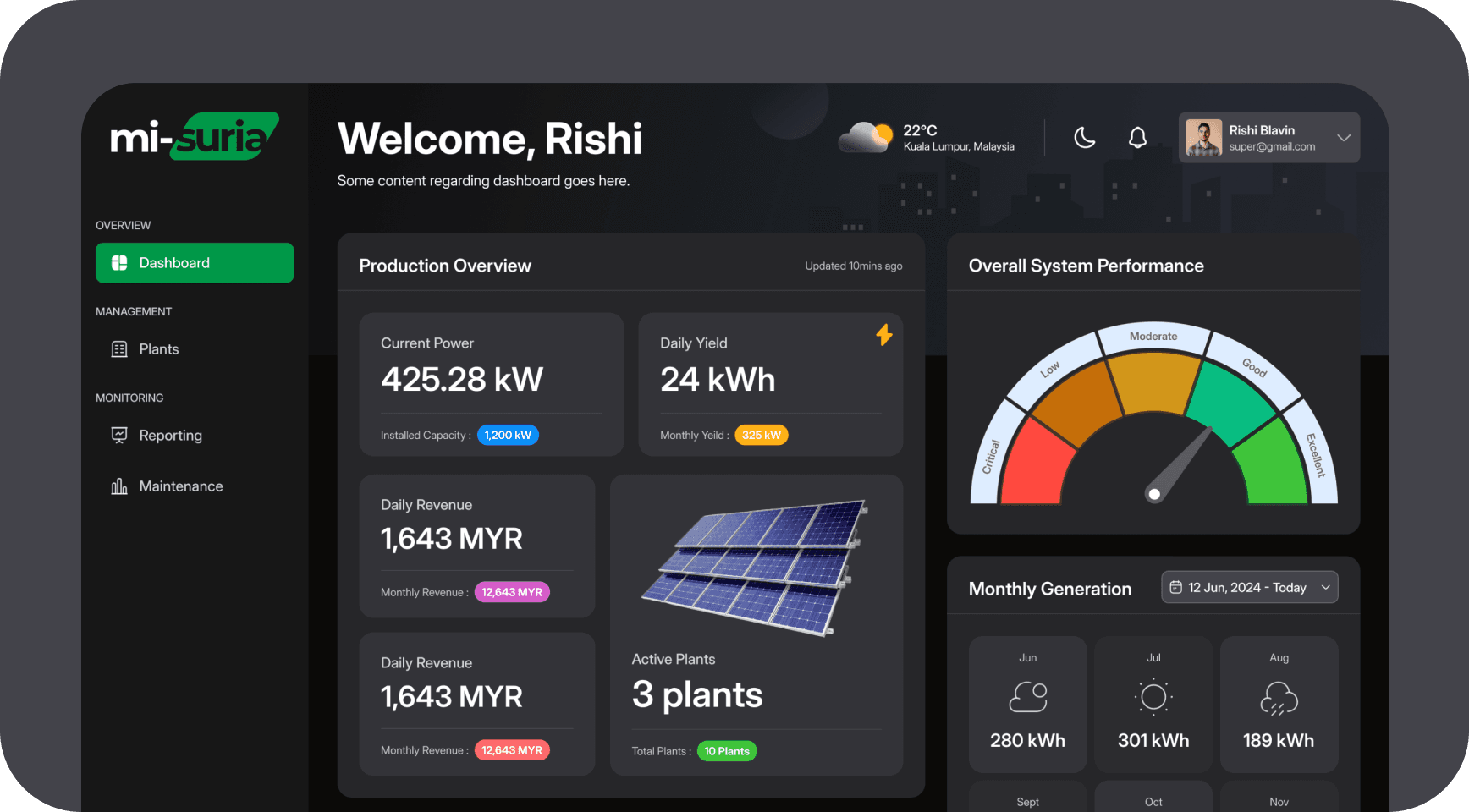Click the Jun partly cloudy icon
Image resolution: width=1469 pixels, height=812 pixels.
[1028, 697]
